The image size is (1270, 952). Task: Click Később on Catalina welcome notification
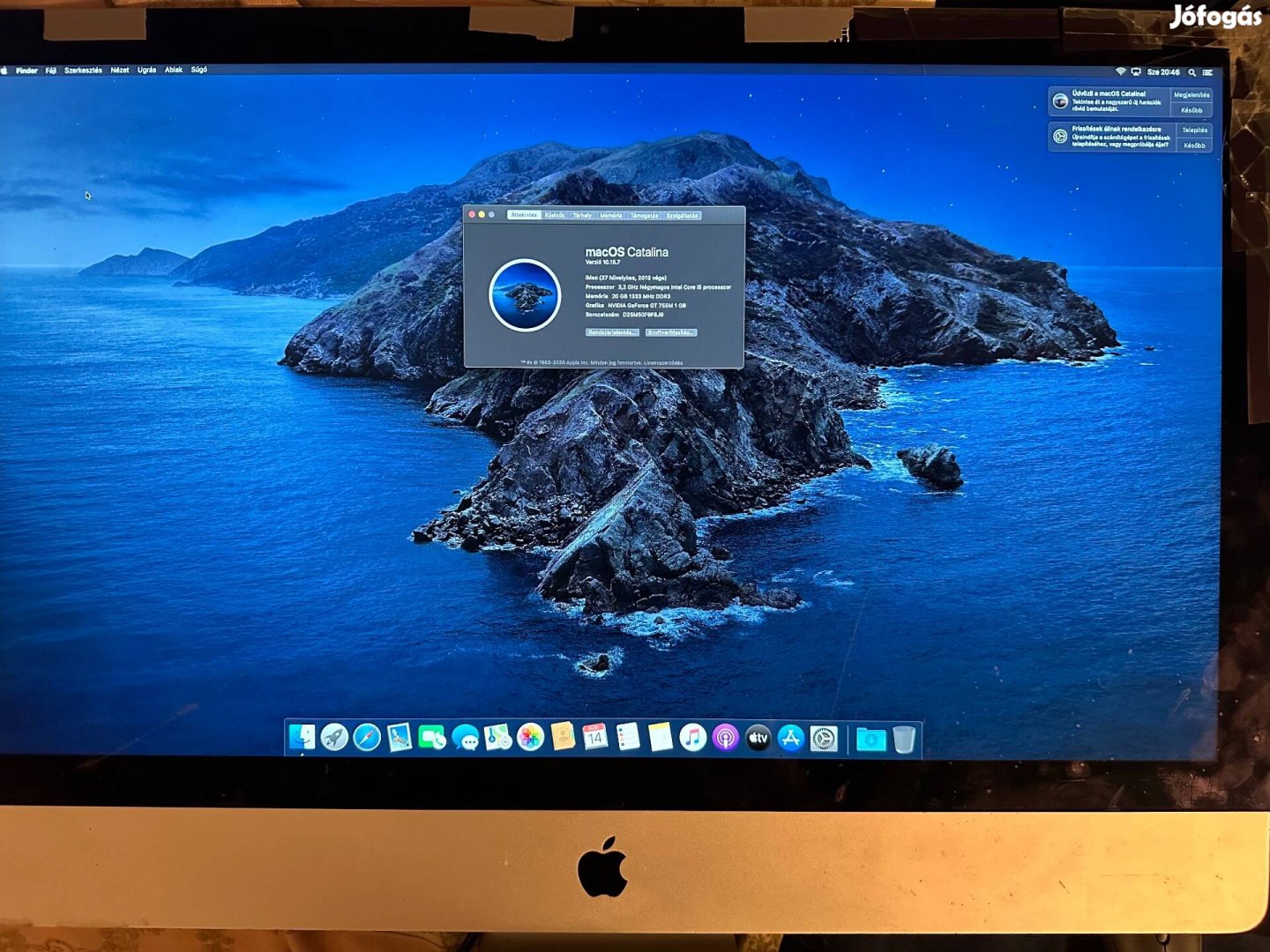tap(1192, 110)
